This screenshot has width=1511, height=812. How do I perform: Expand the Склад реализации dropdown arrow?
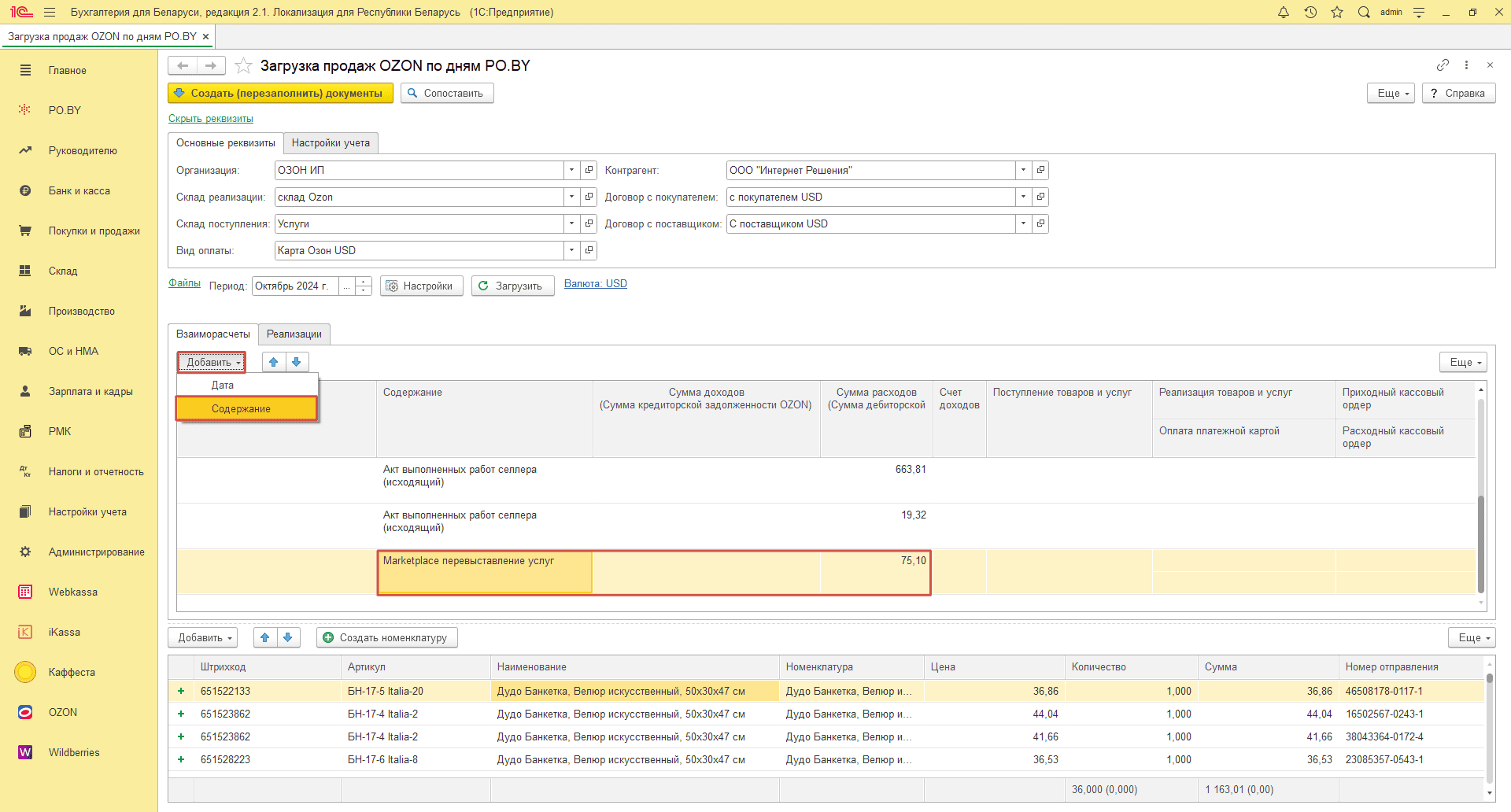point(572,197)
